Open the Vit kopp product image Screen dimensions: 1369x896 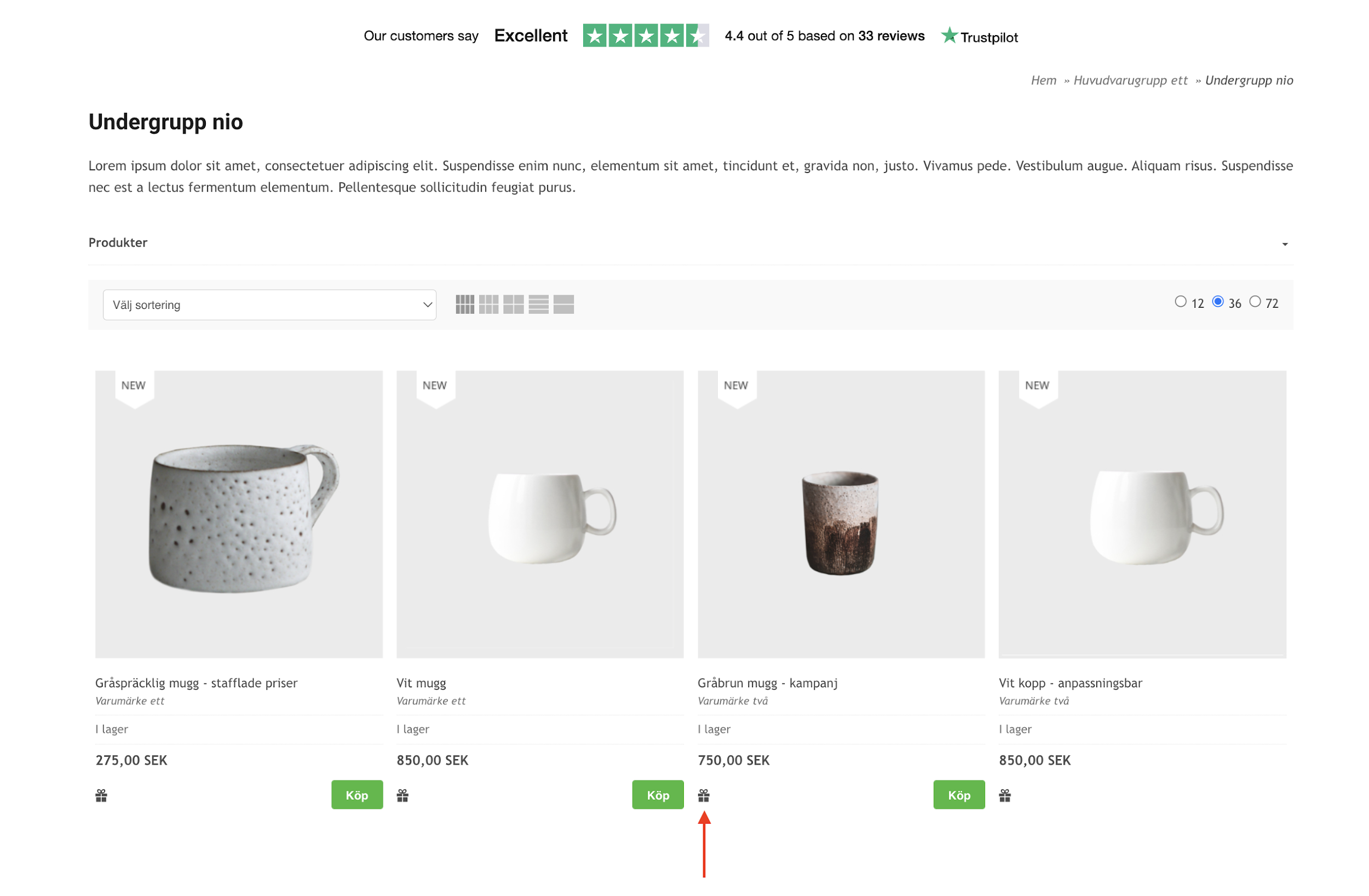(x=1142, y=514)
